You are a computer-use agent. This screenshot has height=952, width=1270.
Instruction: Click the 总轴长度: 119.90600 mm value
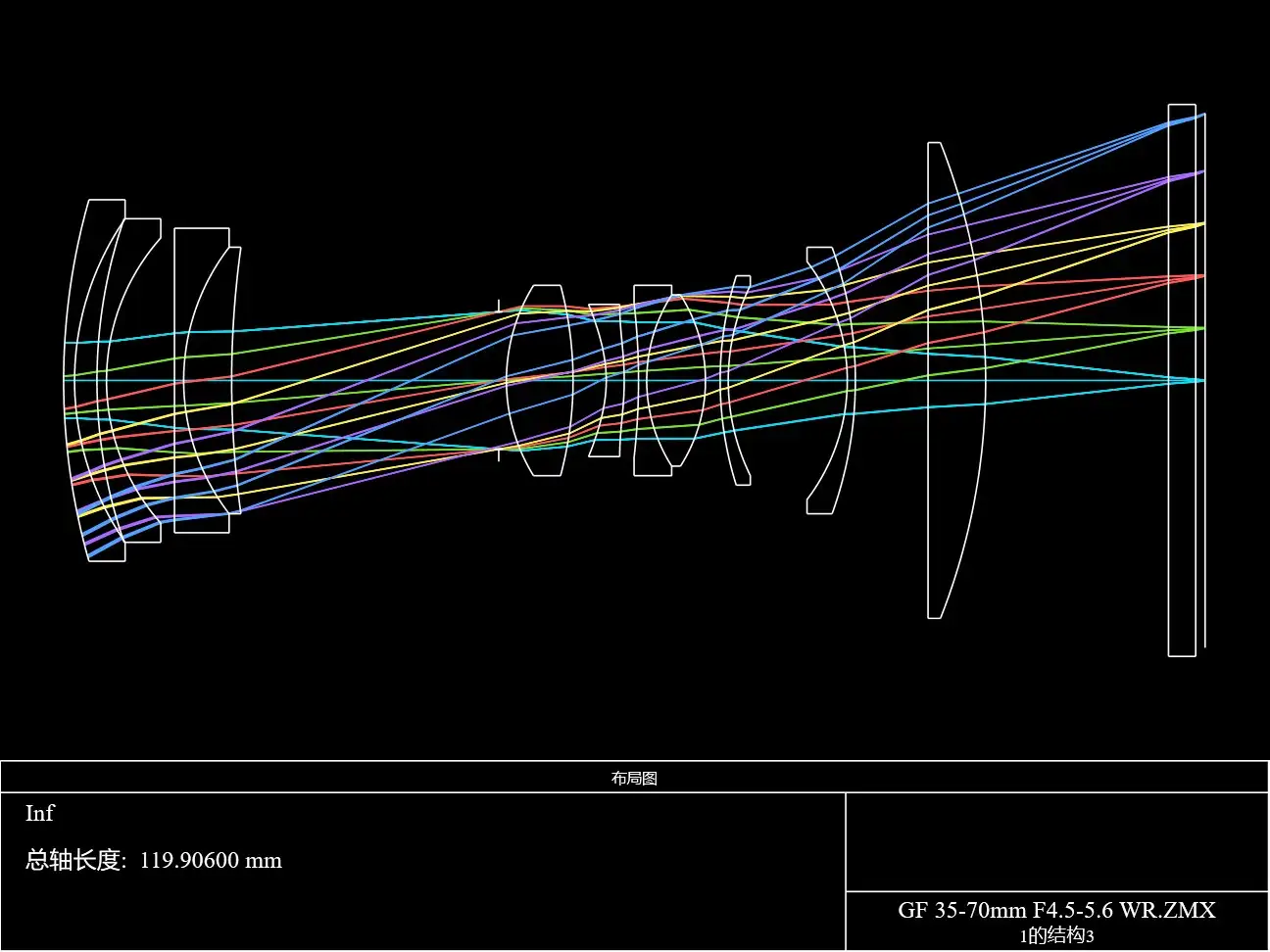[154, 861]
